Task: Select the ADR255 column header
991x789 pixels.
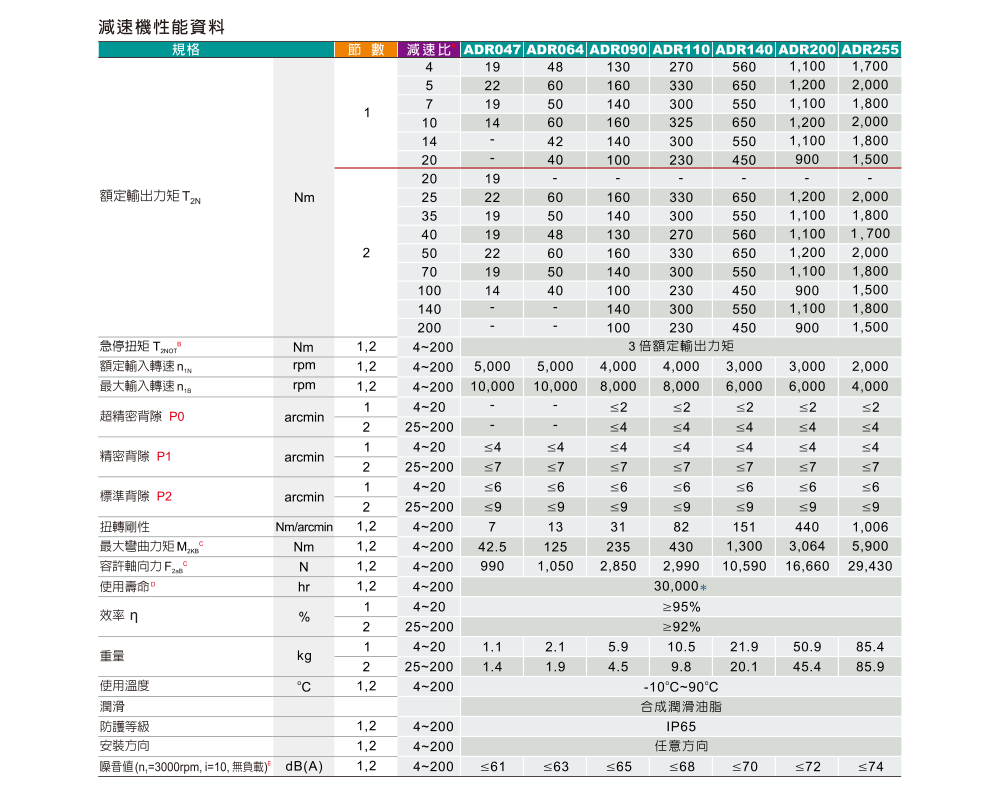Action: (870, 49)
